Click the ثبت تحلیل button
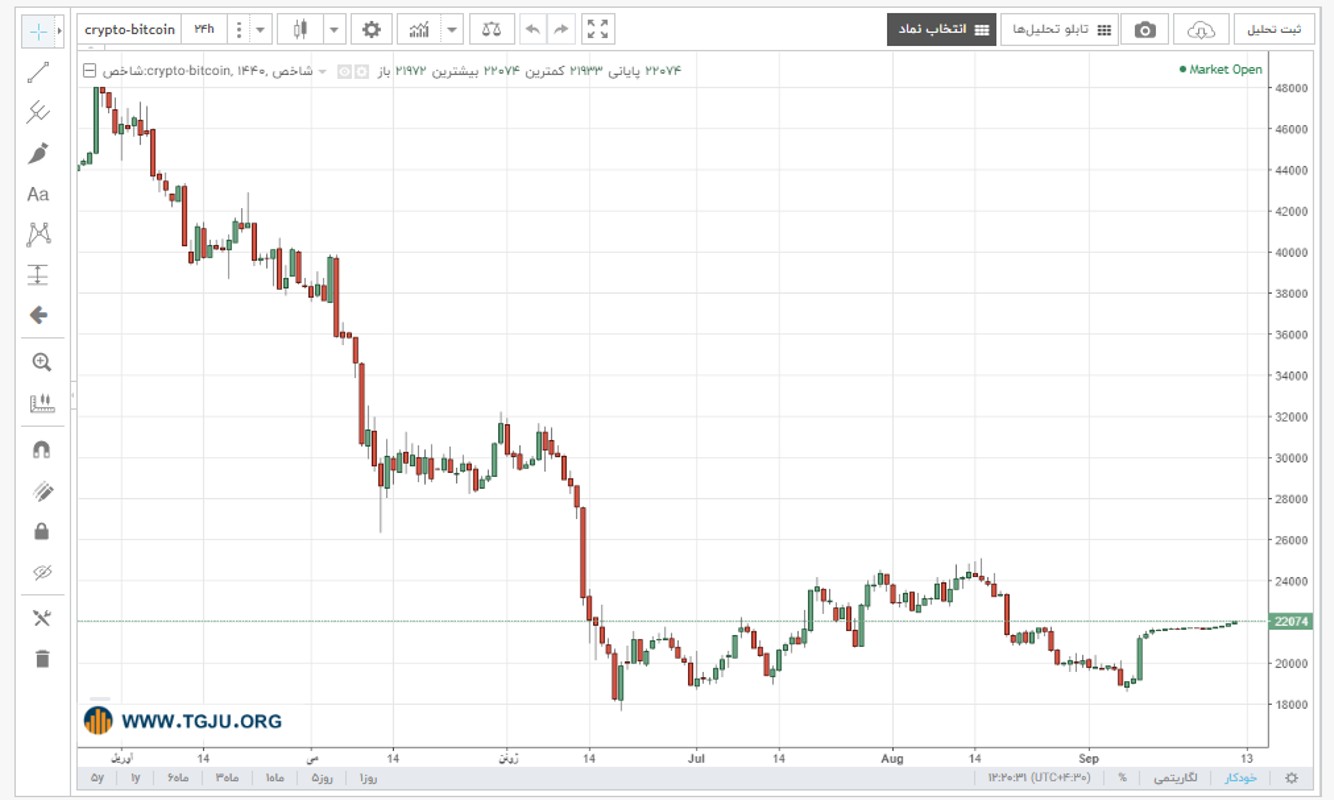The width and height of the screenshot is (1334, 800). [x=1274, y=30]
